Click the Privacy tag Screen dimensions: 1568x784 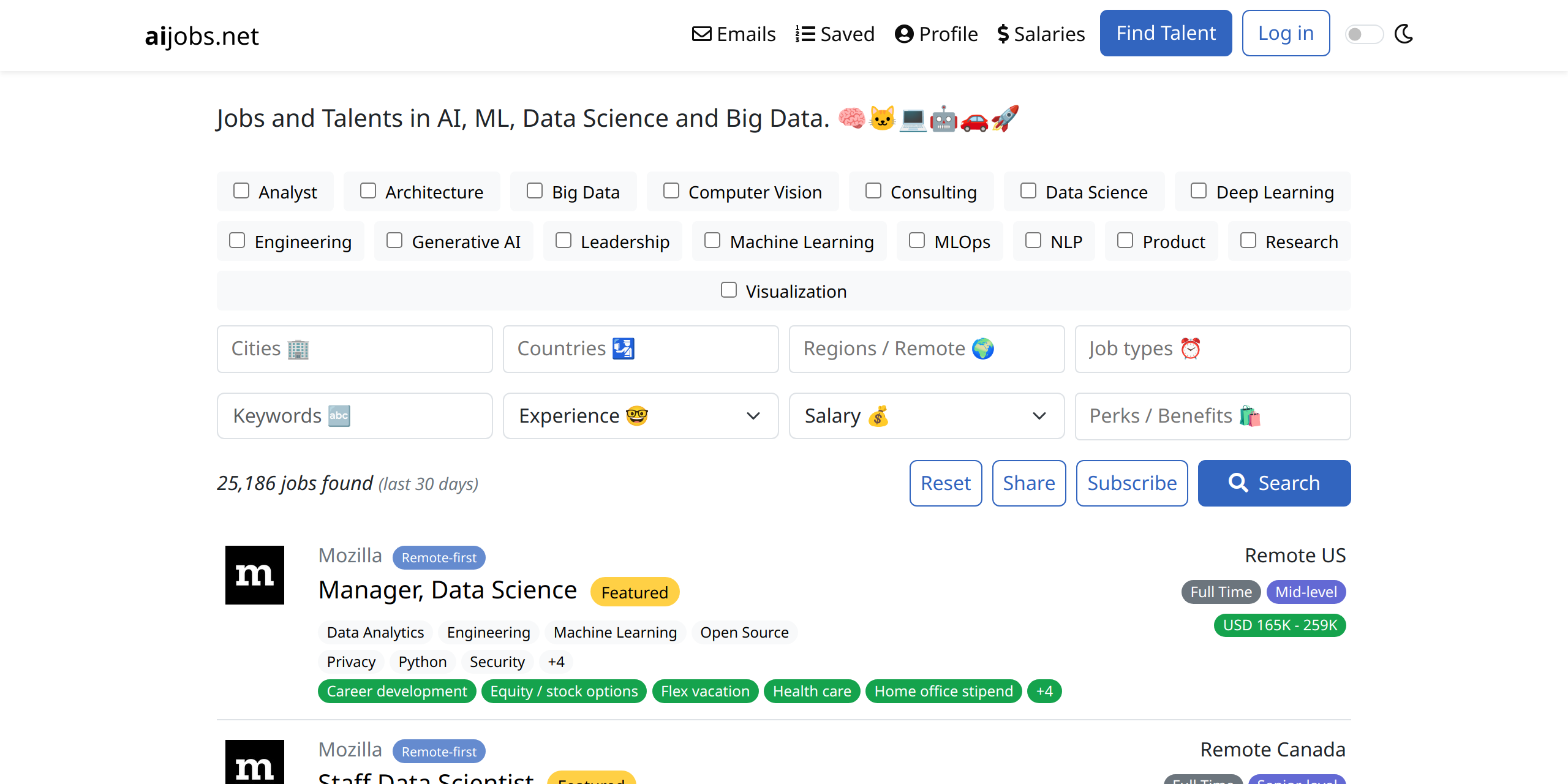point(351,661)
